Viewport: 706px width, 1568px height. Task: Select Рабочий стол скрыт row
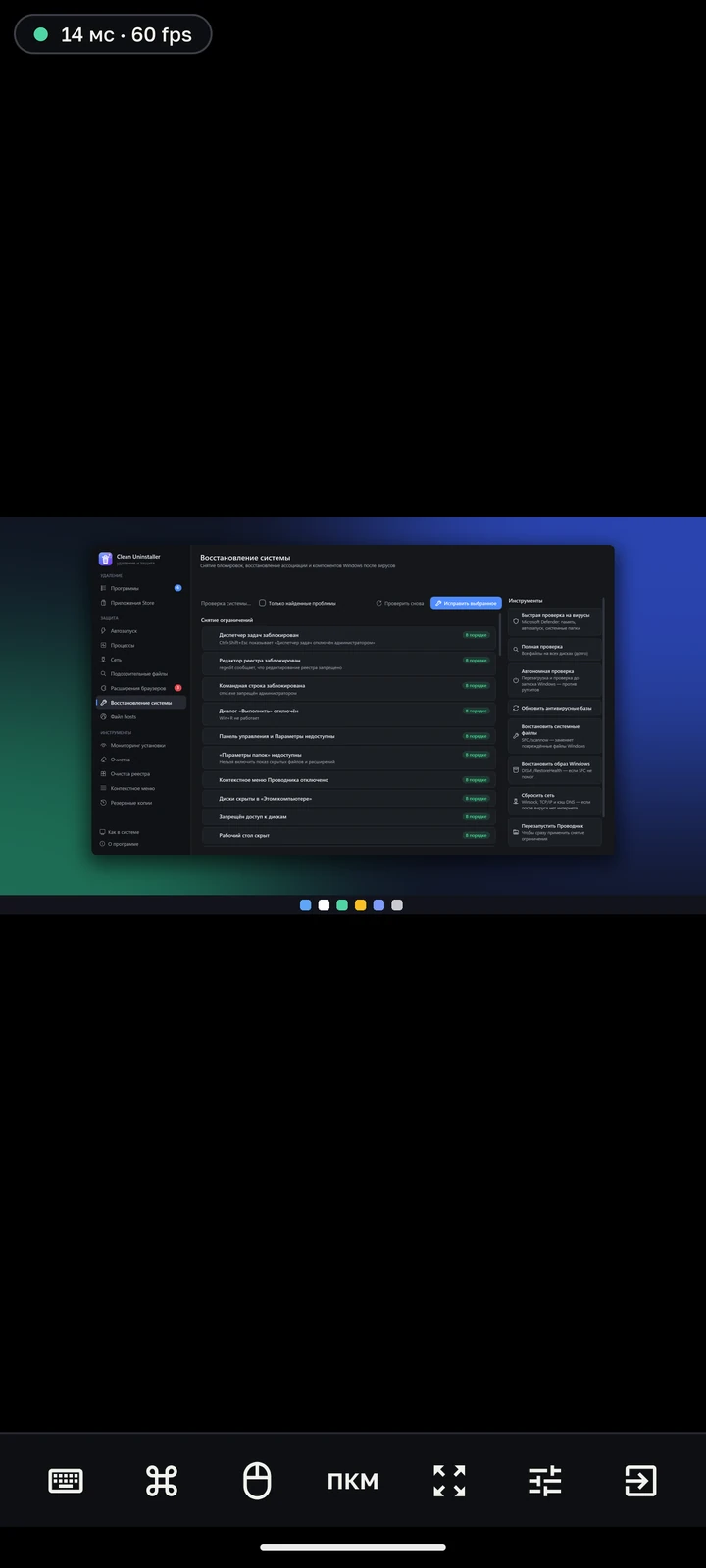coord(349,835)
